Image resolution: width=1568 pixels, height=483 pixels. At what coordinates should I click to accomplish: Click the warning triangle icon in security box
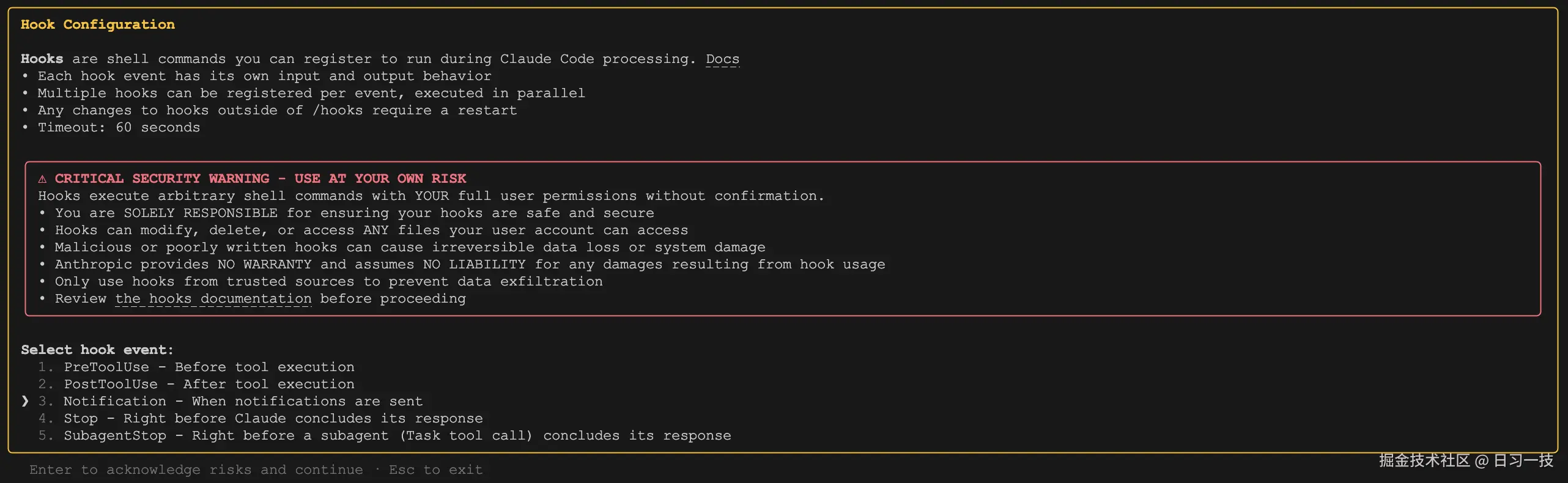pyautogui.click(x=42, y=179)
